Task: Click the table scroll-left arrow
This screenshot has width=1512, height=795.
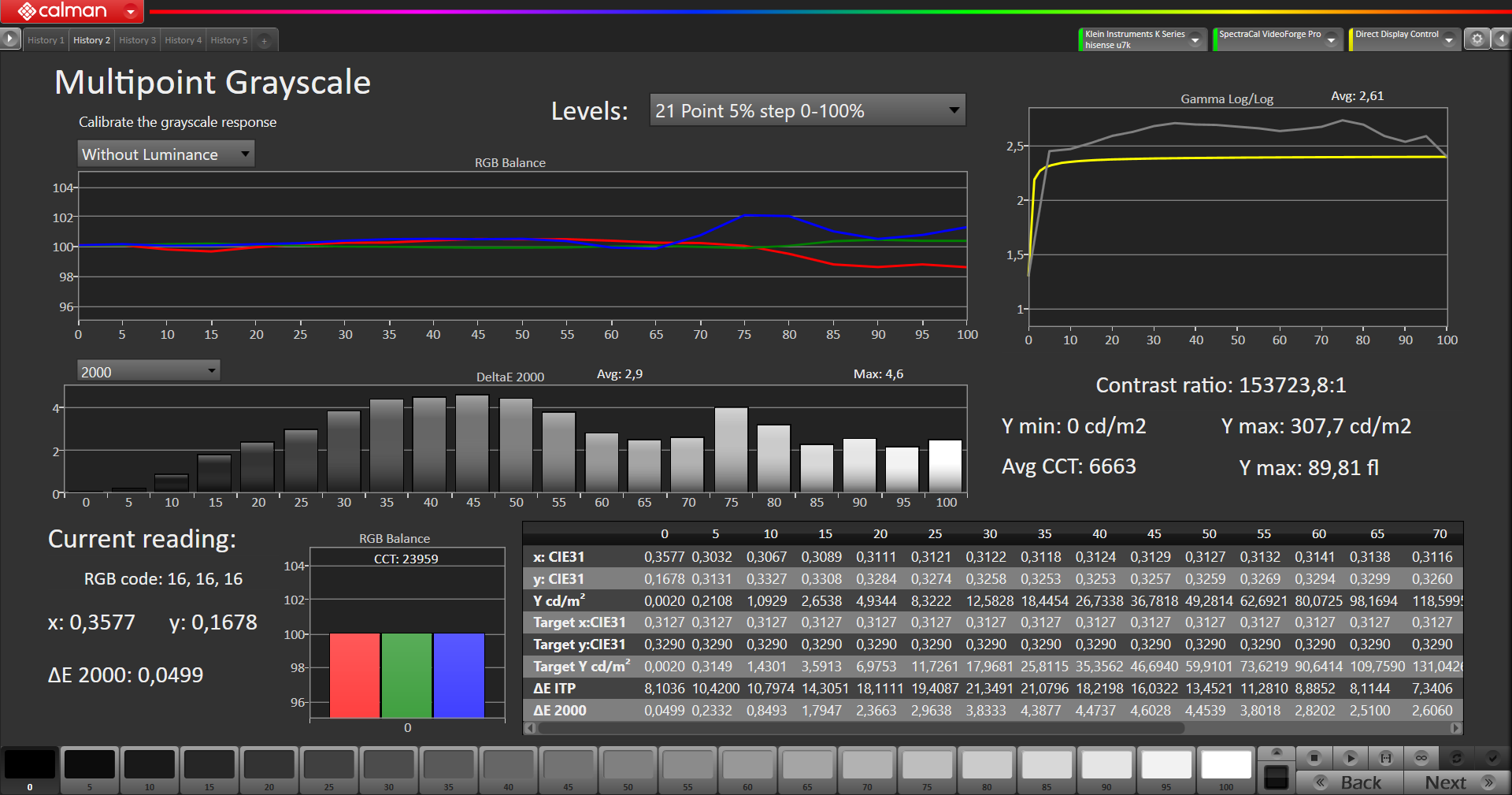Action: pos(530,728)
